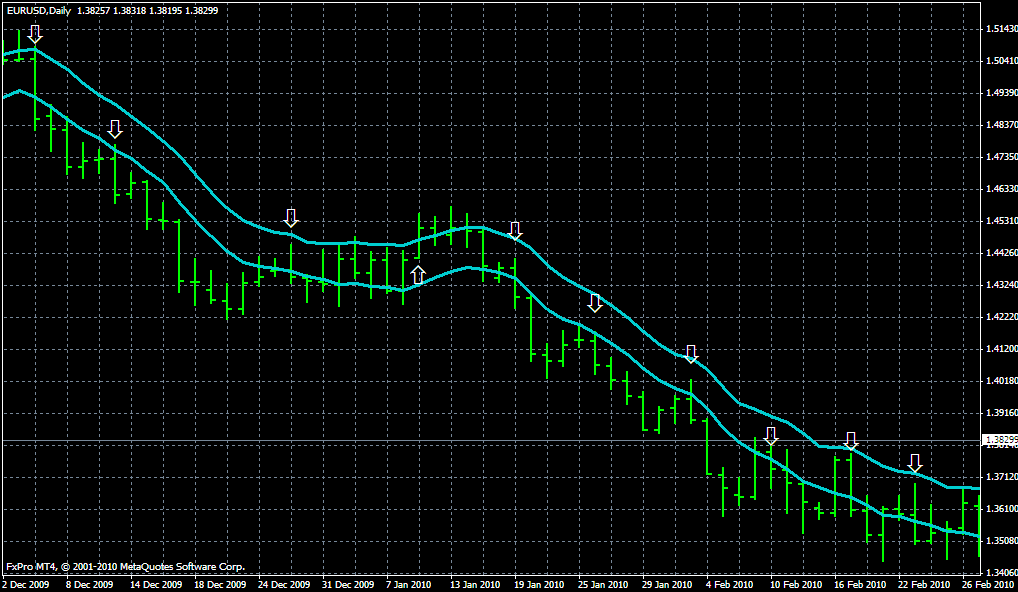Click the 16 Feb 2010 date label
Image resolution: width=1018 pixels, height=592 pixels.
click(x=859, y=584)
